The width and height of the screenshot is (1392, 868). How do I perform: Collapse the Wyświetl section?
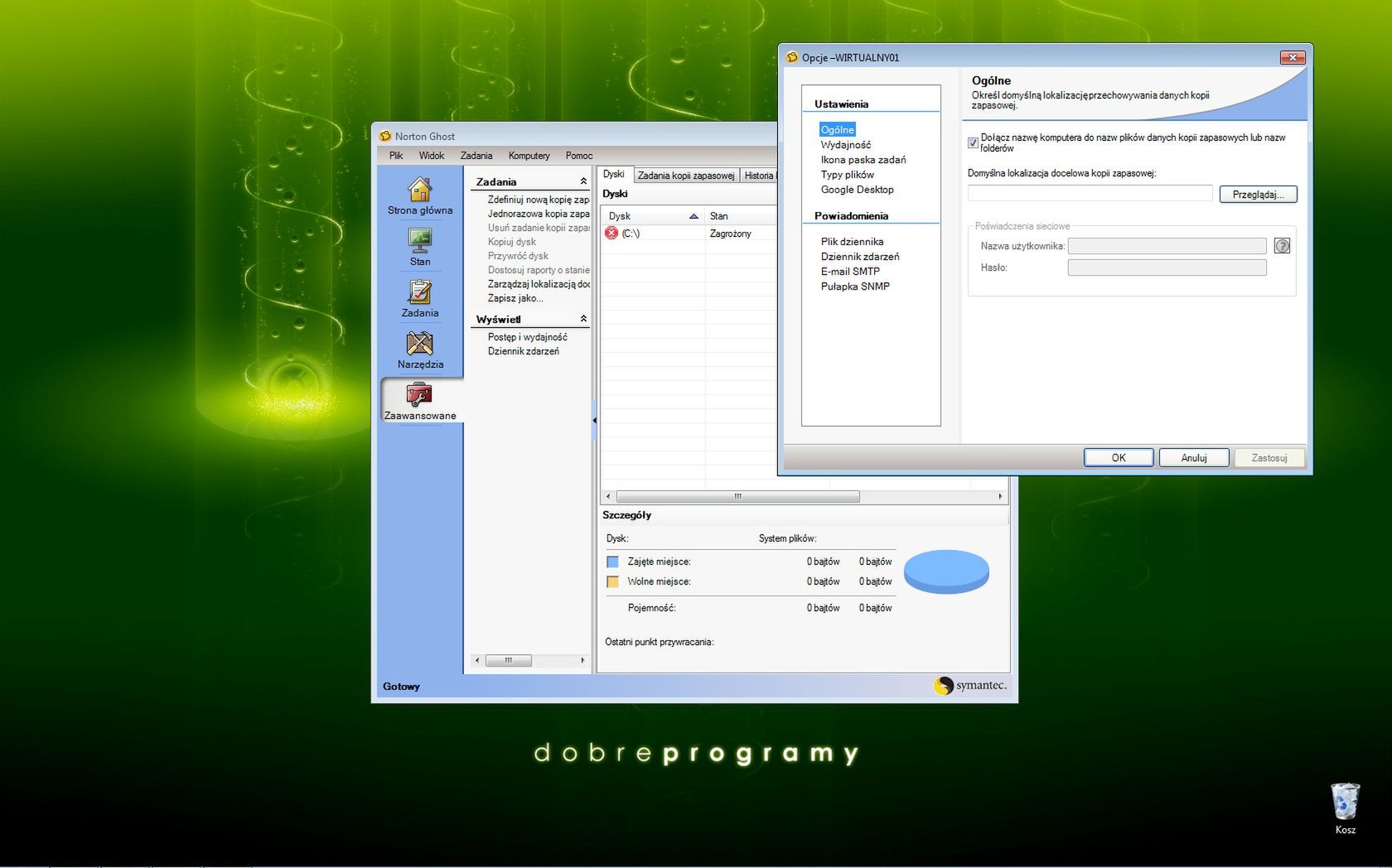583,319
